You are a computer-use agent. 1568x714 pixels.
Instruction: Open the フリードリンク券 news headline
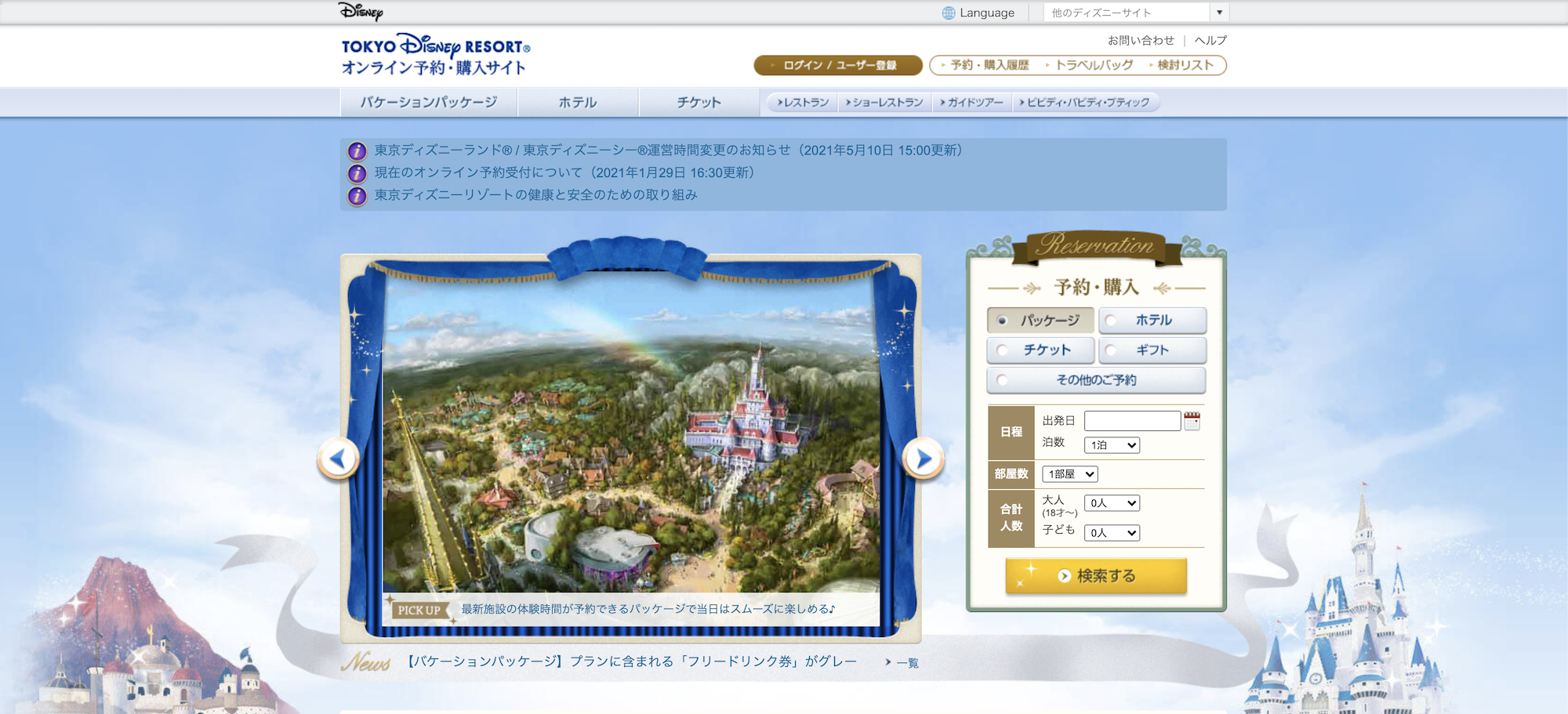click(631, 661)
